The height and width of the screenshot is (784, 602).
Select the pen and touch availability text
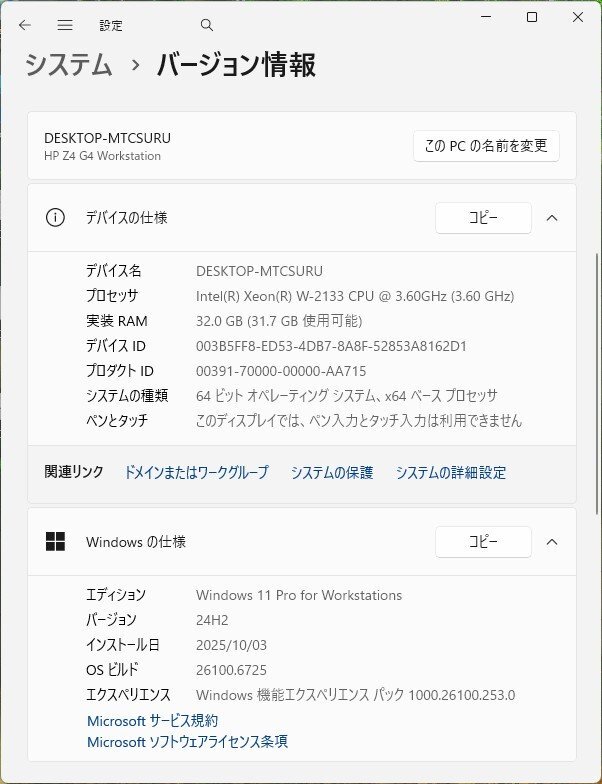[x=358, y=420]
